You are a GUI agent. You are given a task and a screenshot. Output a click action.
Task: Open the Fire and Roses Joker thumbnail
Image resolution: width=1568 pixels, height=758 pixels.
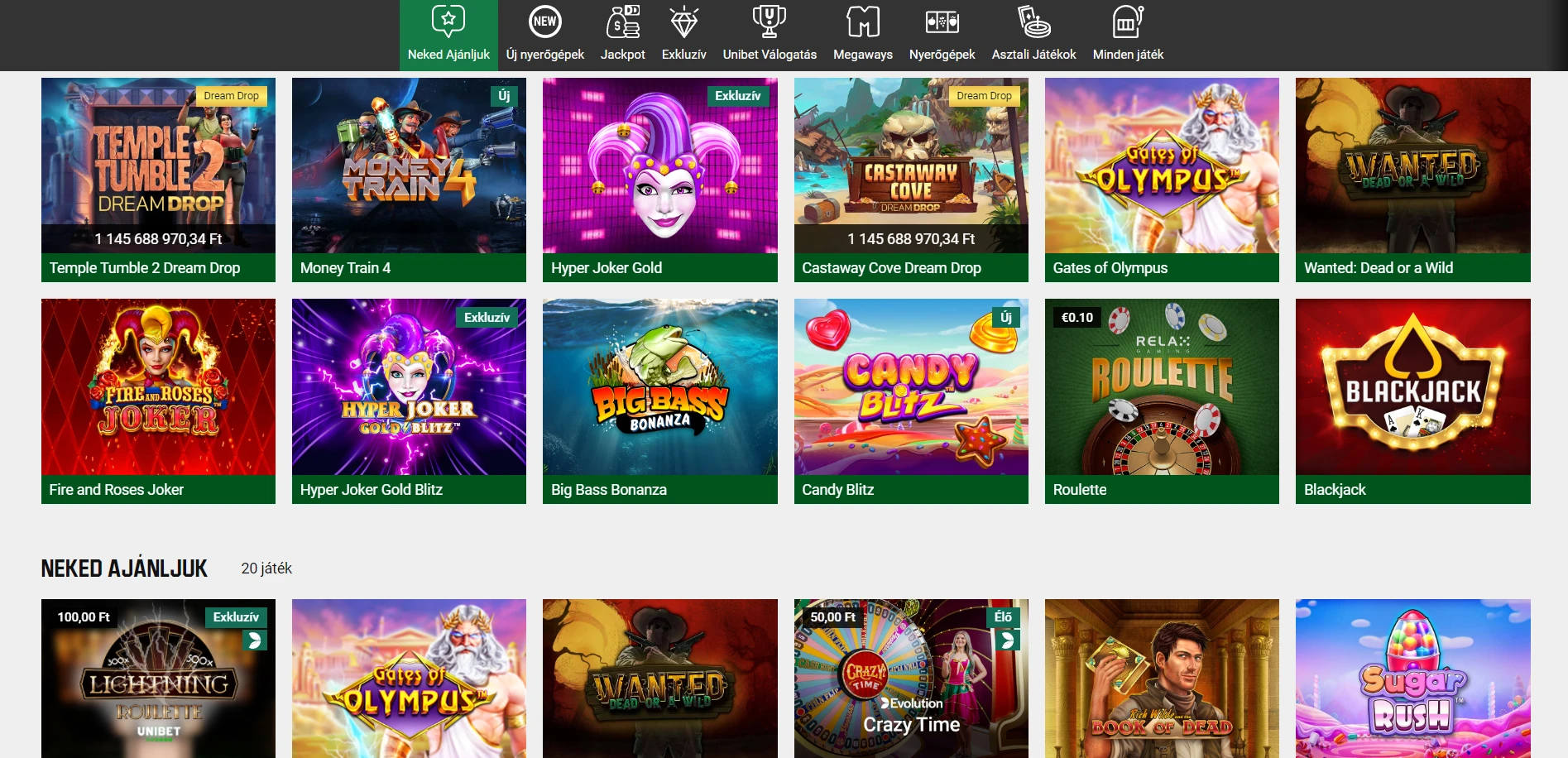tap(158, 386)
